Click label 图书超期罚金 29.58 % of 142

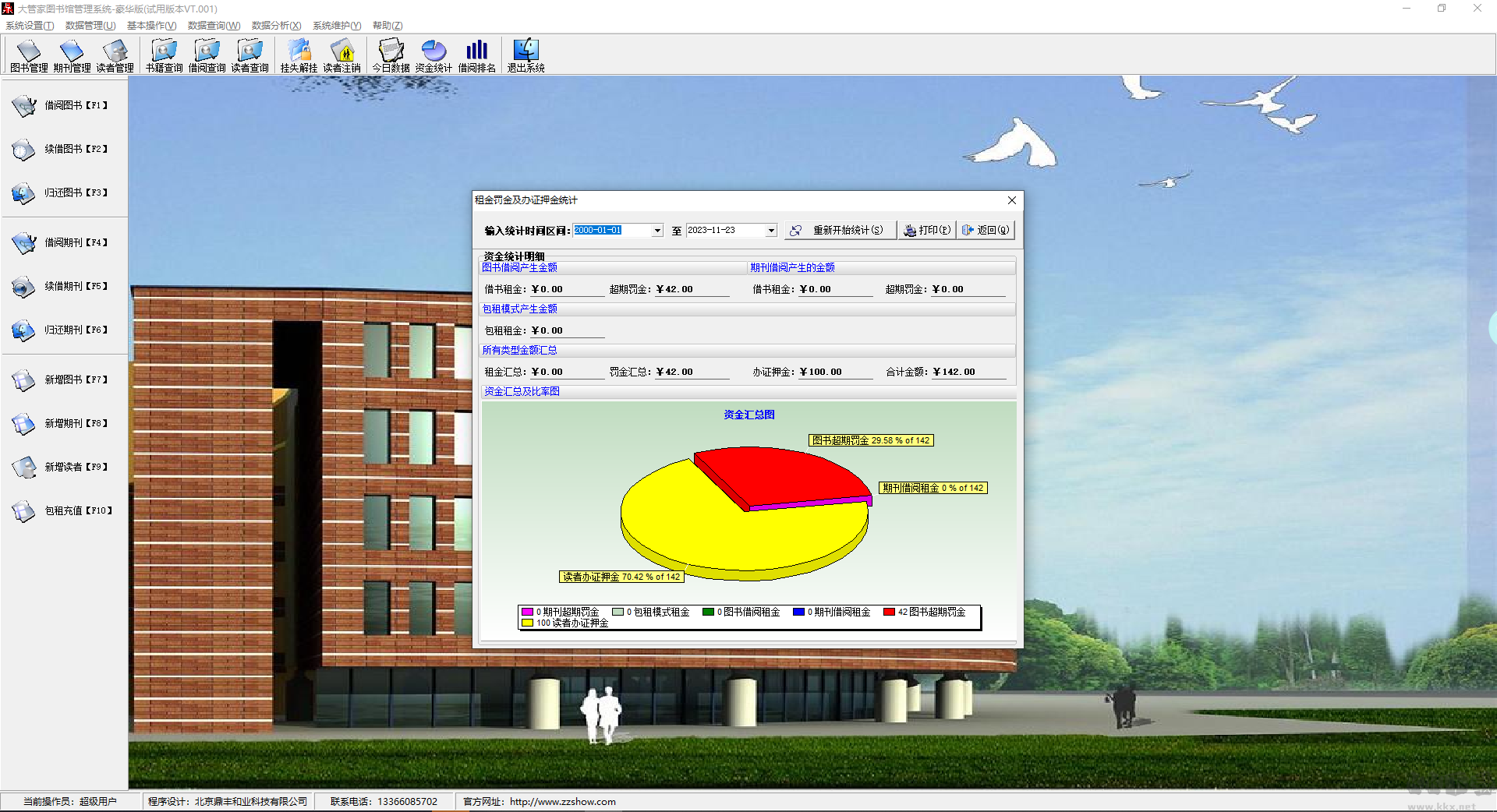coord(871,440)
